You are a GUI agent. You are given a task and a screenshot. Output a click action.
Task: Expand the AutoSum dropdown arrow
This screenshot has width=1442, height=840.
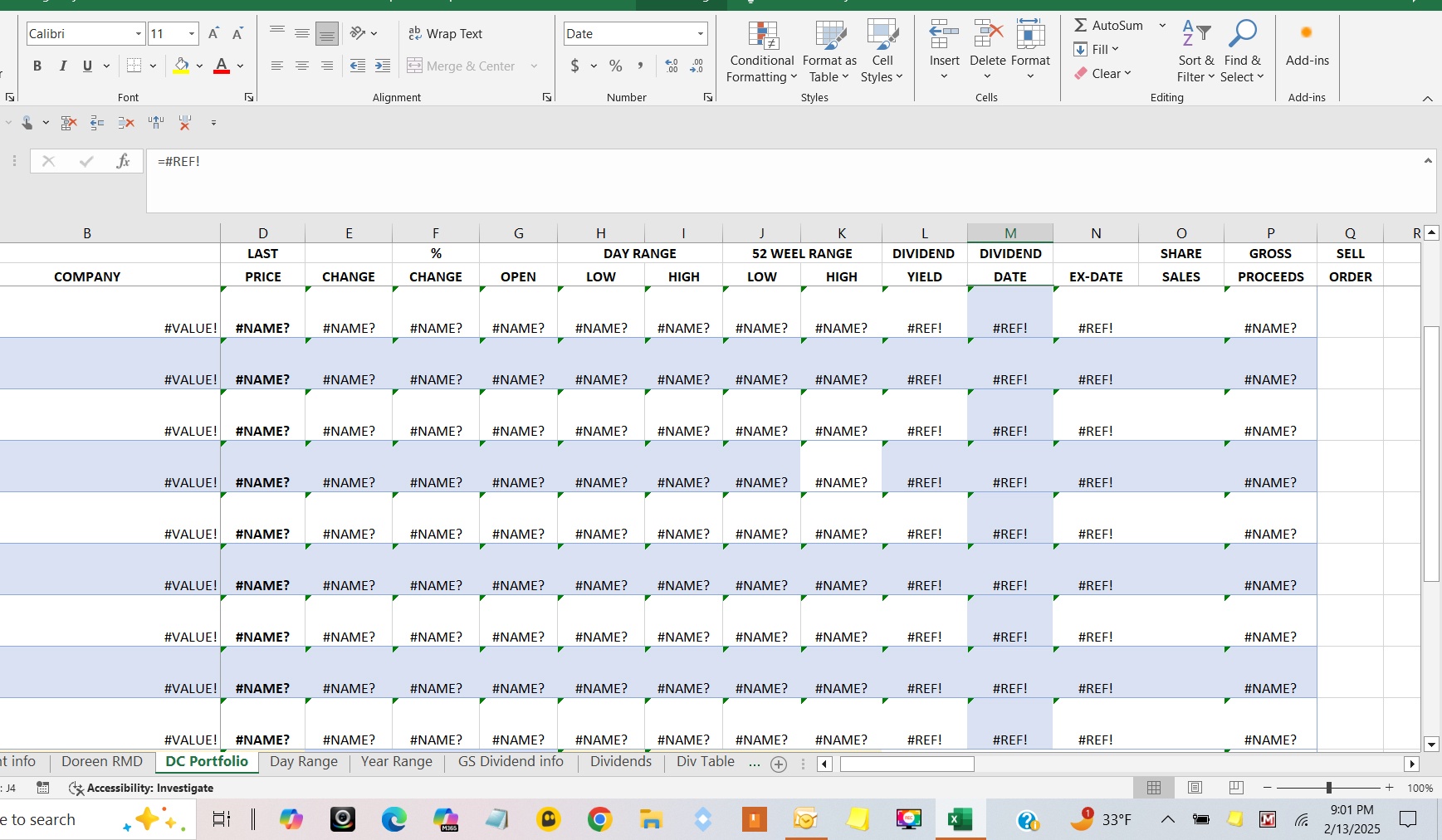click(x=1162, y=26)
